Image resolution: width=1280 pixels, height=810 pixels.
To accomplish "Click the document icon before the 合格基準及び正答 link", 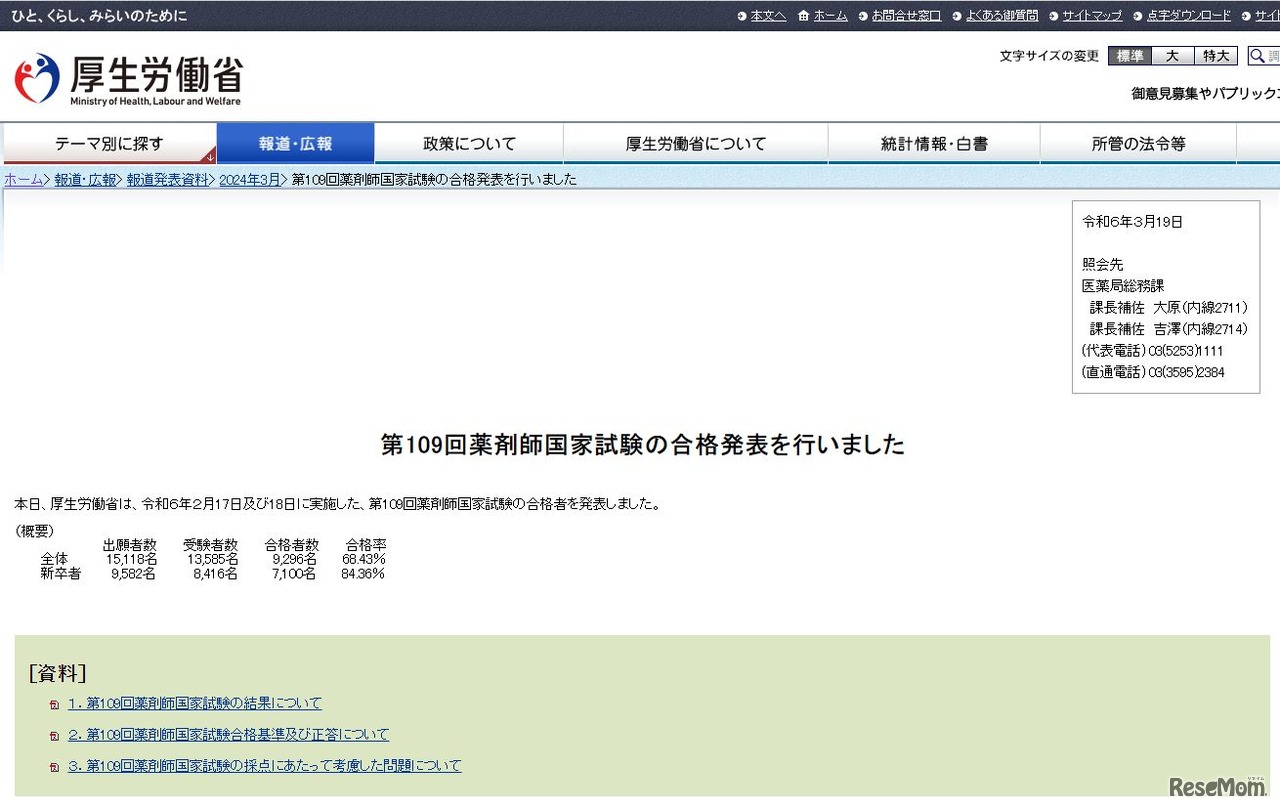I will click(x=55, y=735).
